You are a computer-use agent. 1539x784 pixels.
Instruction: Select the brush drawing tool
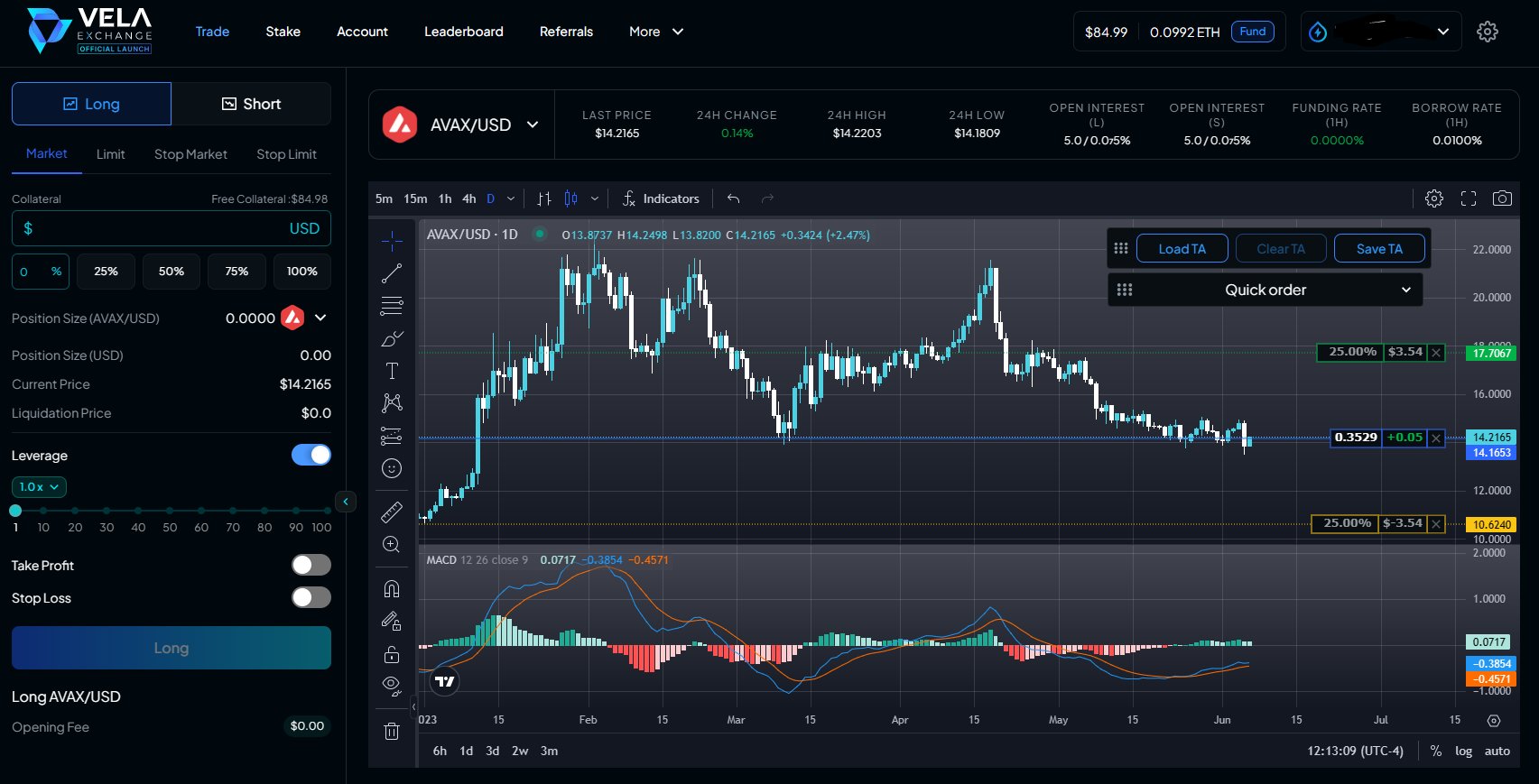[x=392, y=339]
